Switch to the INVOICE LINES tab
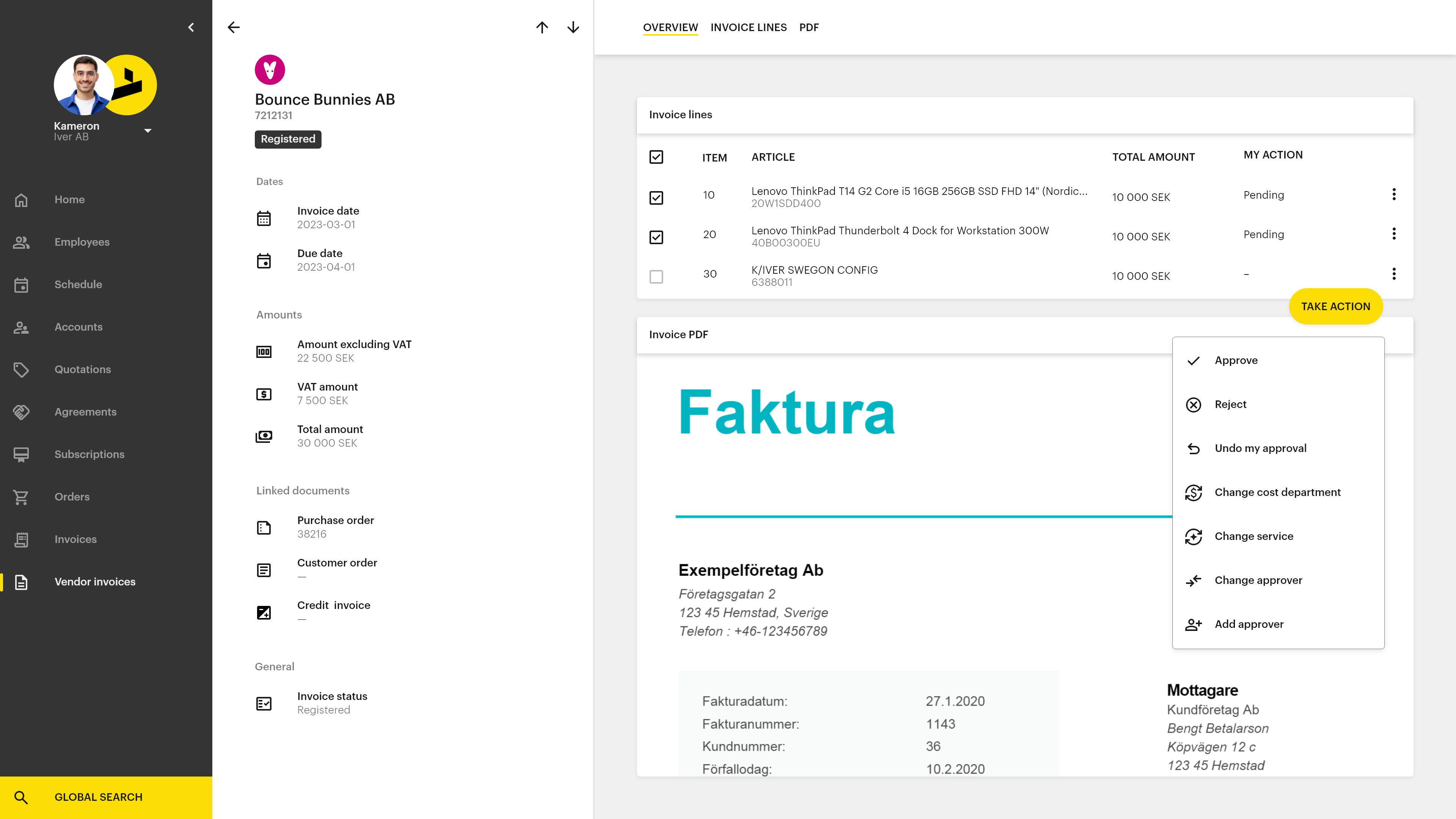Image resolution: width=1456 pixels, height=819 pixels. (x=748, y=27)
